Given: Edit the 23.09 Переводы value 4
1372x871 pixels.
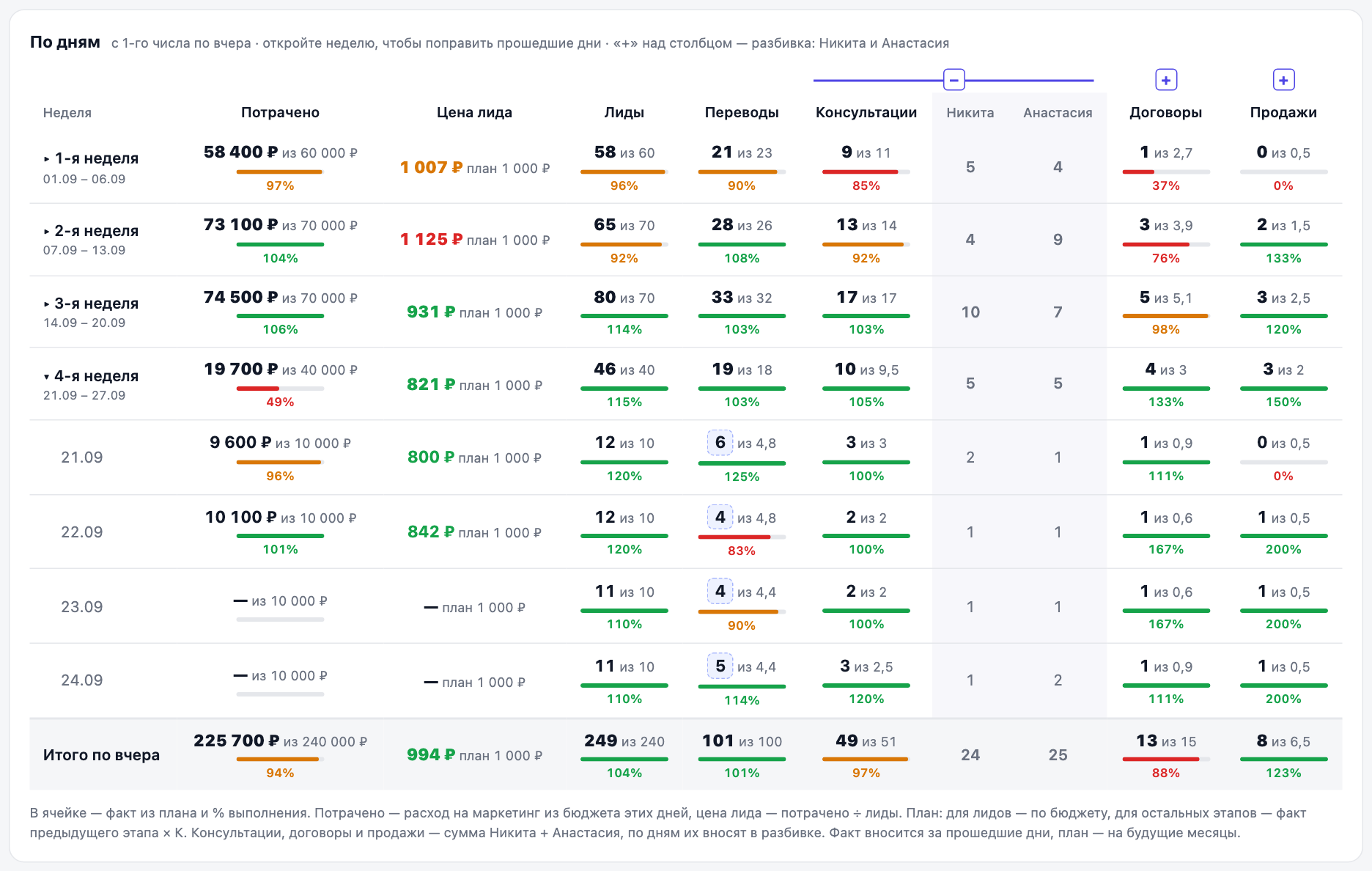Looking at the screenshot, I should click(x=720, y=592).
